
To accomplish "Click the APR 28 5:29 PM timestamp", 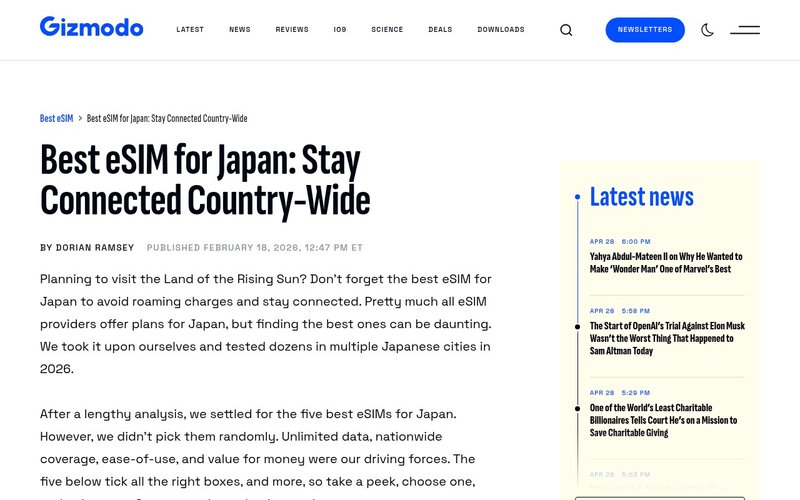I will tap(620, 393).
